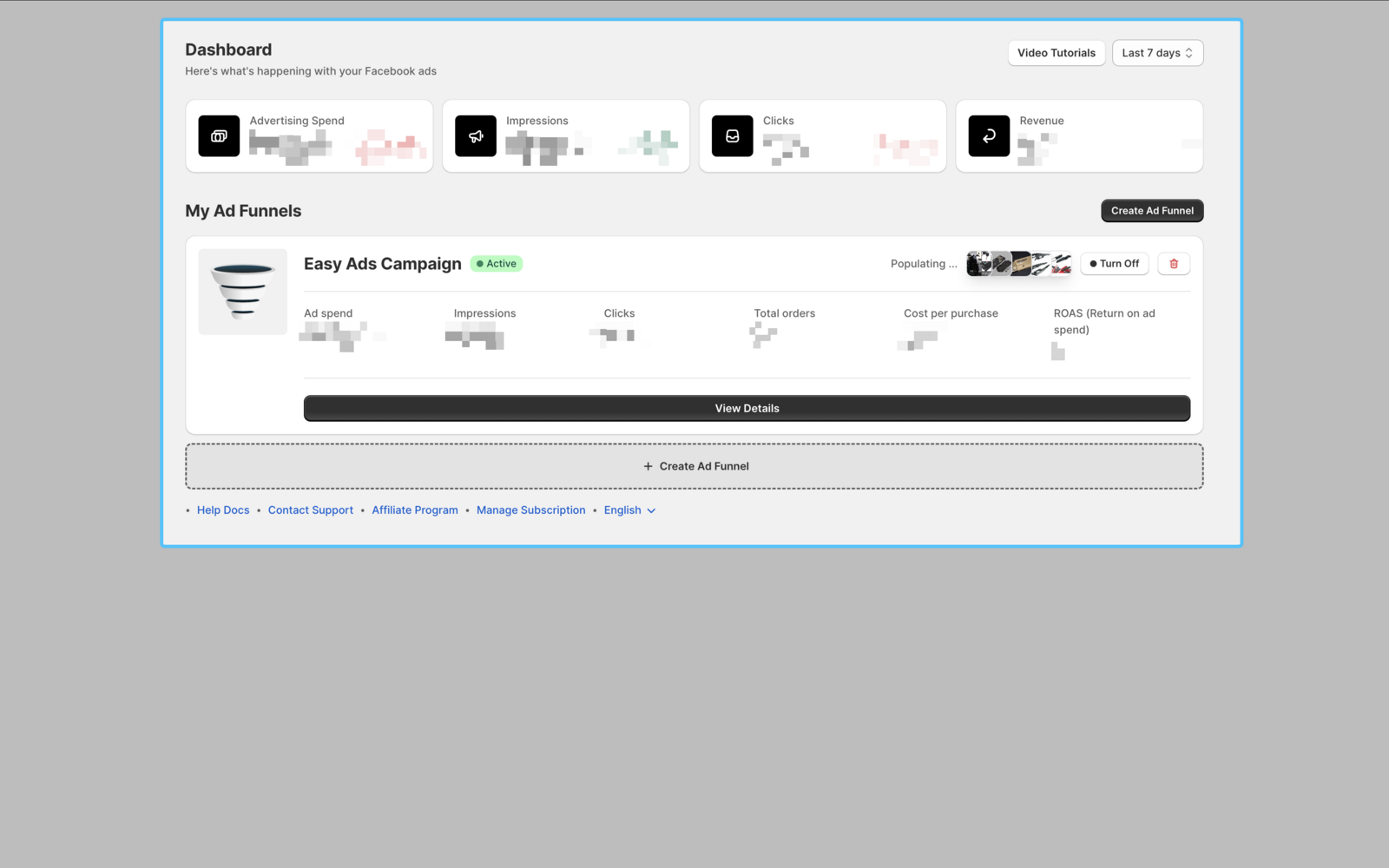This screenshot has height=868, width=1389.
Task: View Details of Easy Ads Campaign
Action: pos(747,408)
